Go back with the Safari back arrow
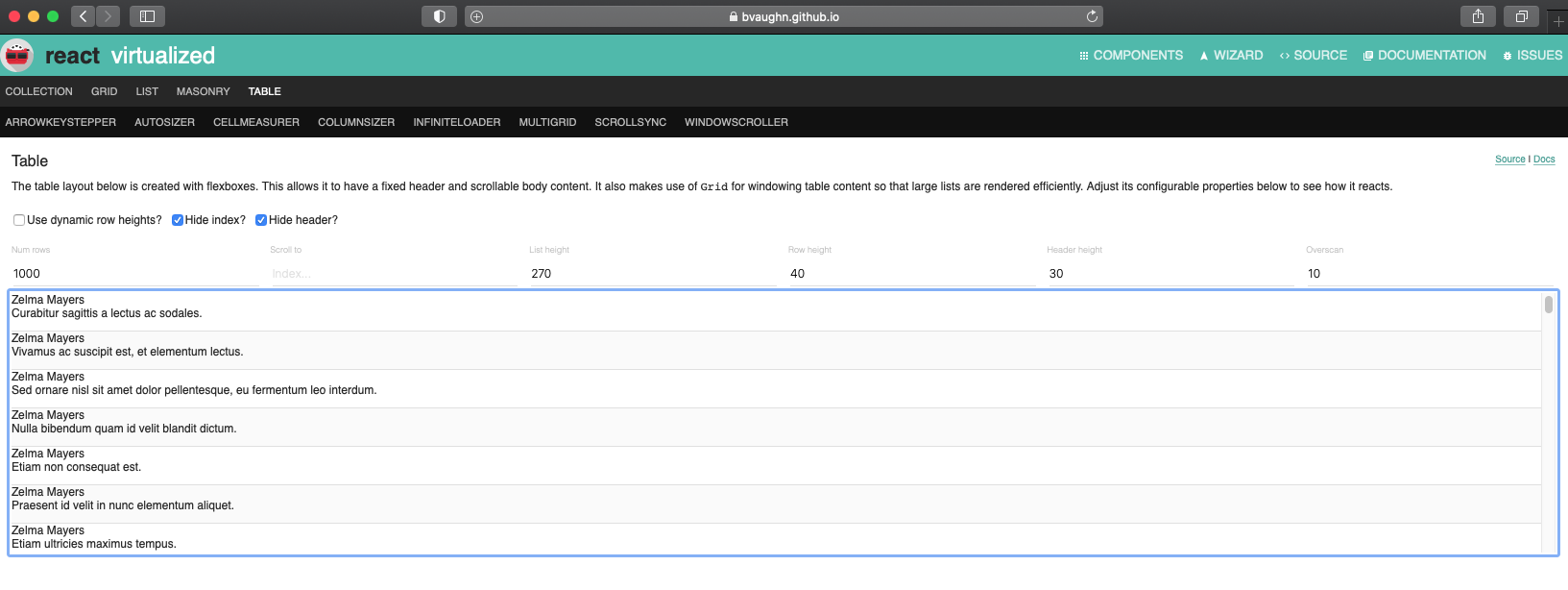Image resolution: width=1568 pixels, height=590 pixels. point(84,16)
